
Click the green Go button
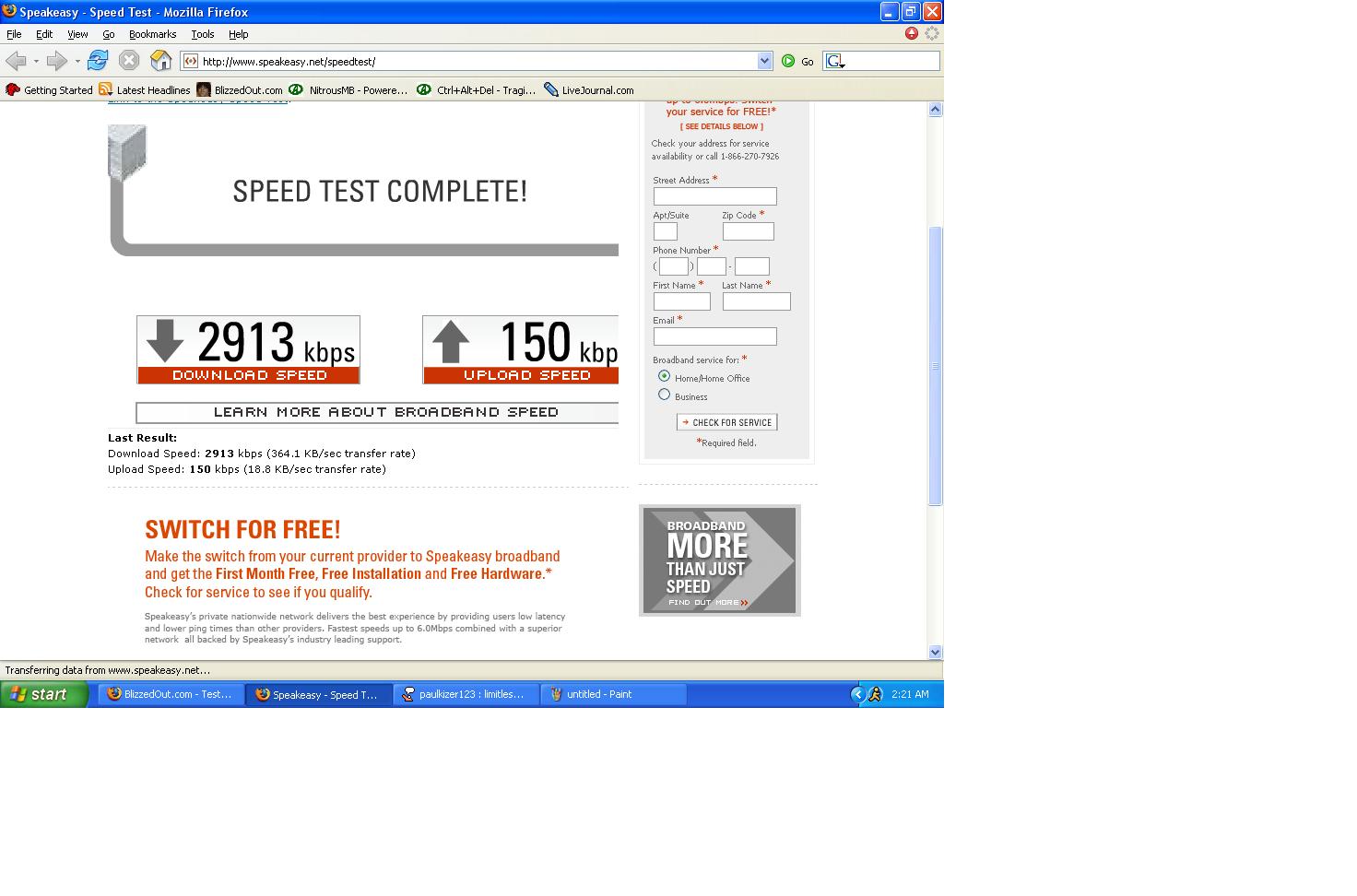[797, 61]
